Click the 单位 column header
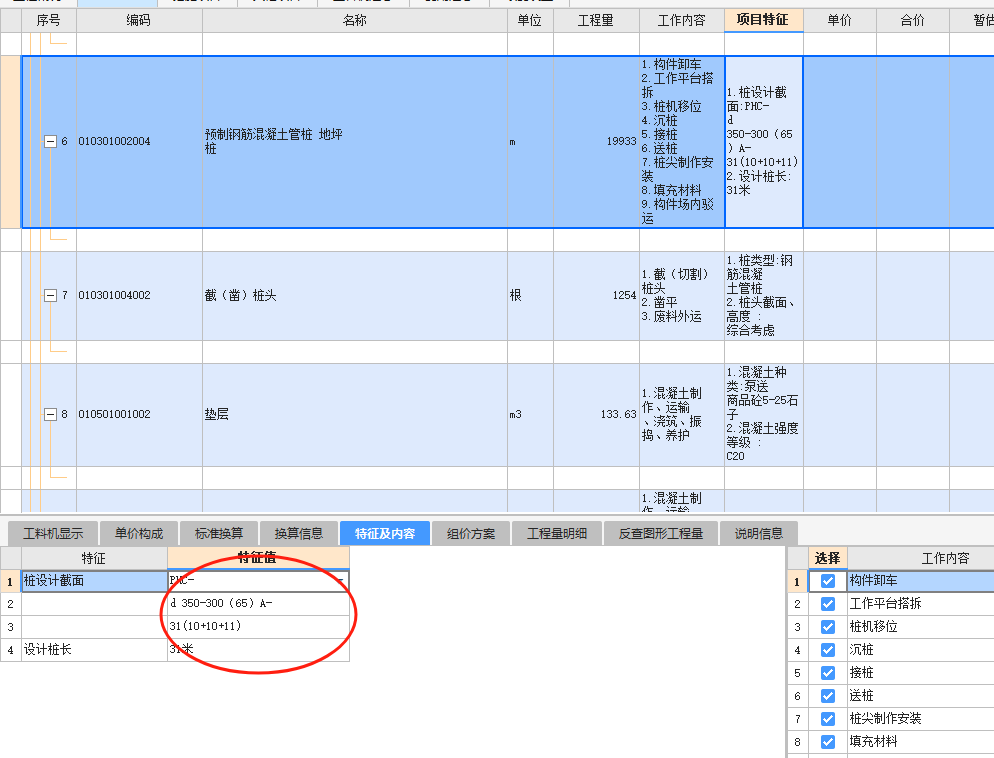The image size is (994, 758). (530, 20)
